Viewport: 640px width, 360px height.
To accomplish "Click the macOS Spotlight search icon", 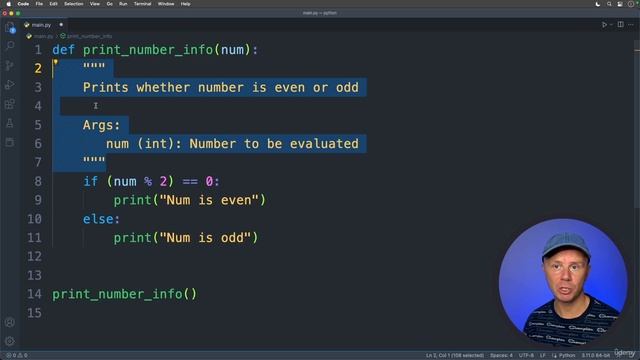I will tap(609, 4).
